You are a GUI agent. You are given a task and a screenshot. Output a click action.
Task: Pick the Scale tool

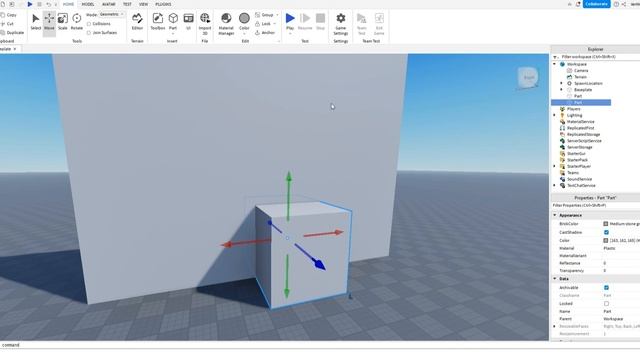[62, 22]
